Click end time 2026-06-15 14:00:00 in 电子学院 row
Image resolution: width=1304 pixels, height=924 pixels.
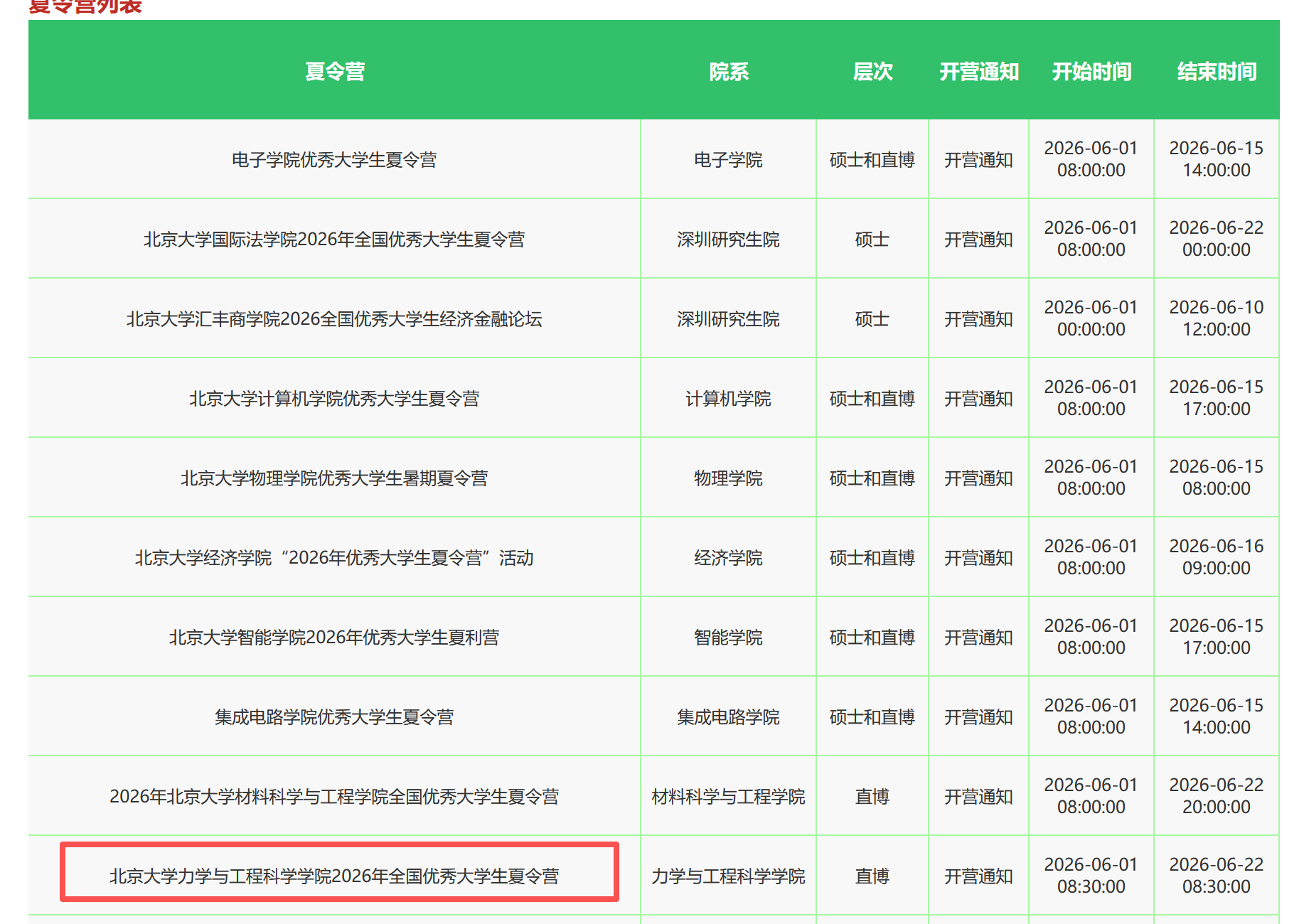tap(1217, 159)
